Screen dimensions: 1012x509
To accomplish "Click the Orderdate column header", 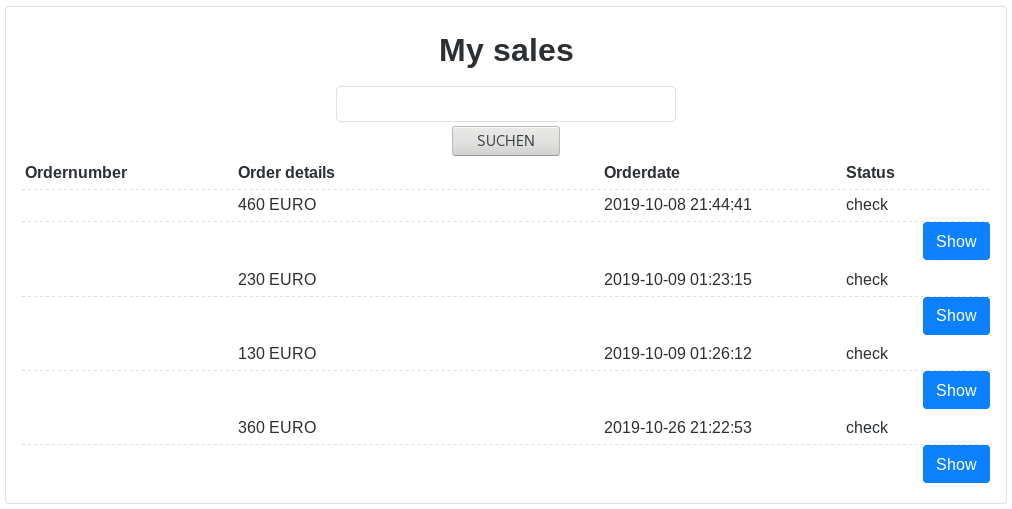I will click(642, 173).
